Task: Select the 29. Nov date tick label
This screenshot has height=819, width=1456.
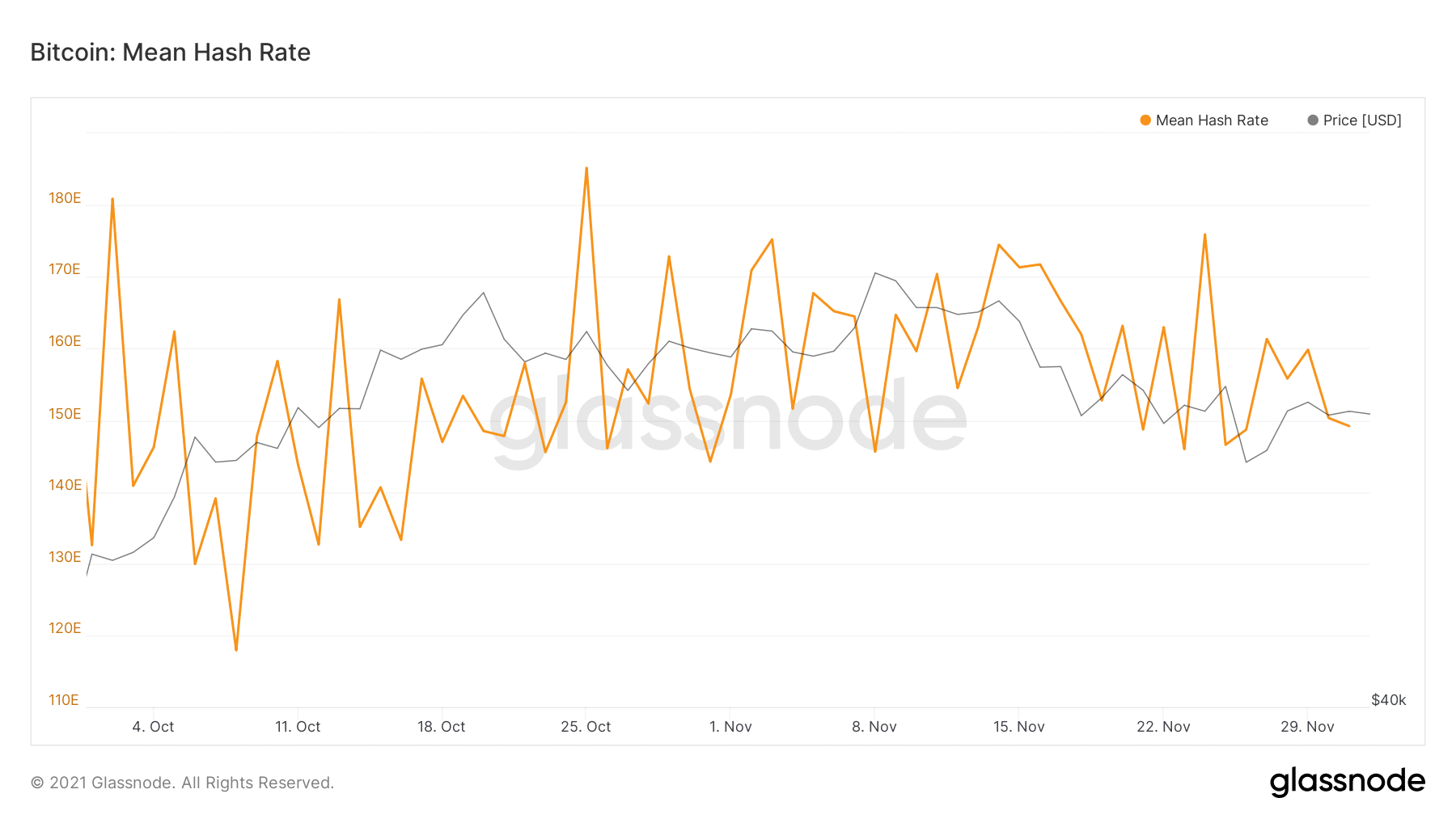Action: coord(1307,727)
